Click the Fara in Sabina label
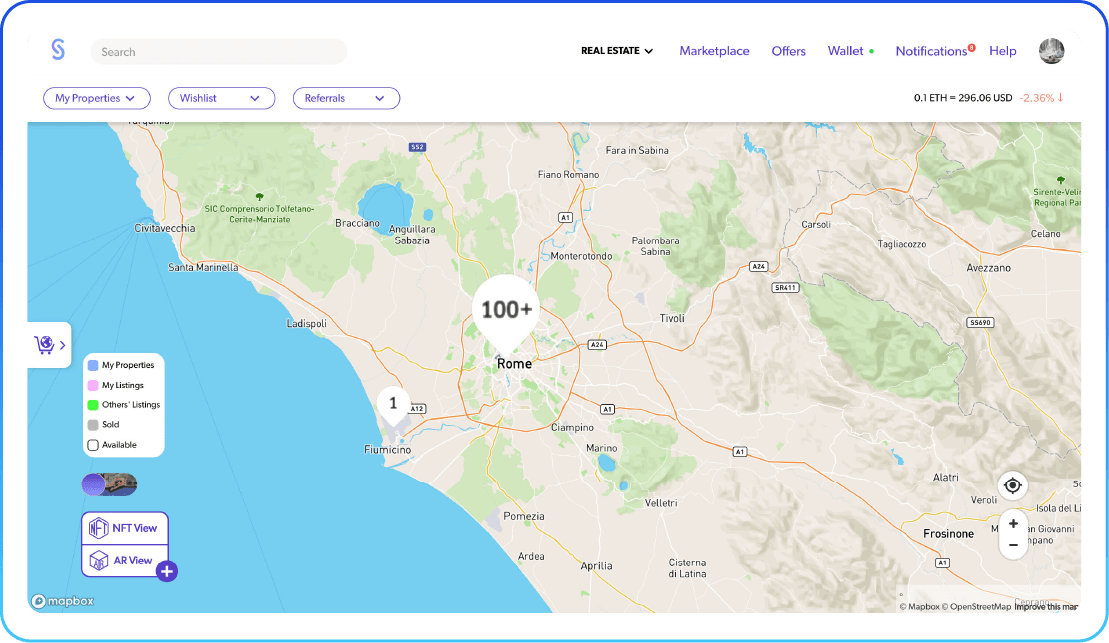 637,150
